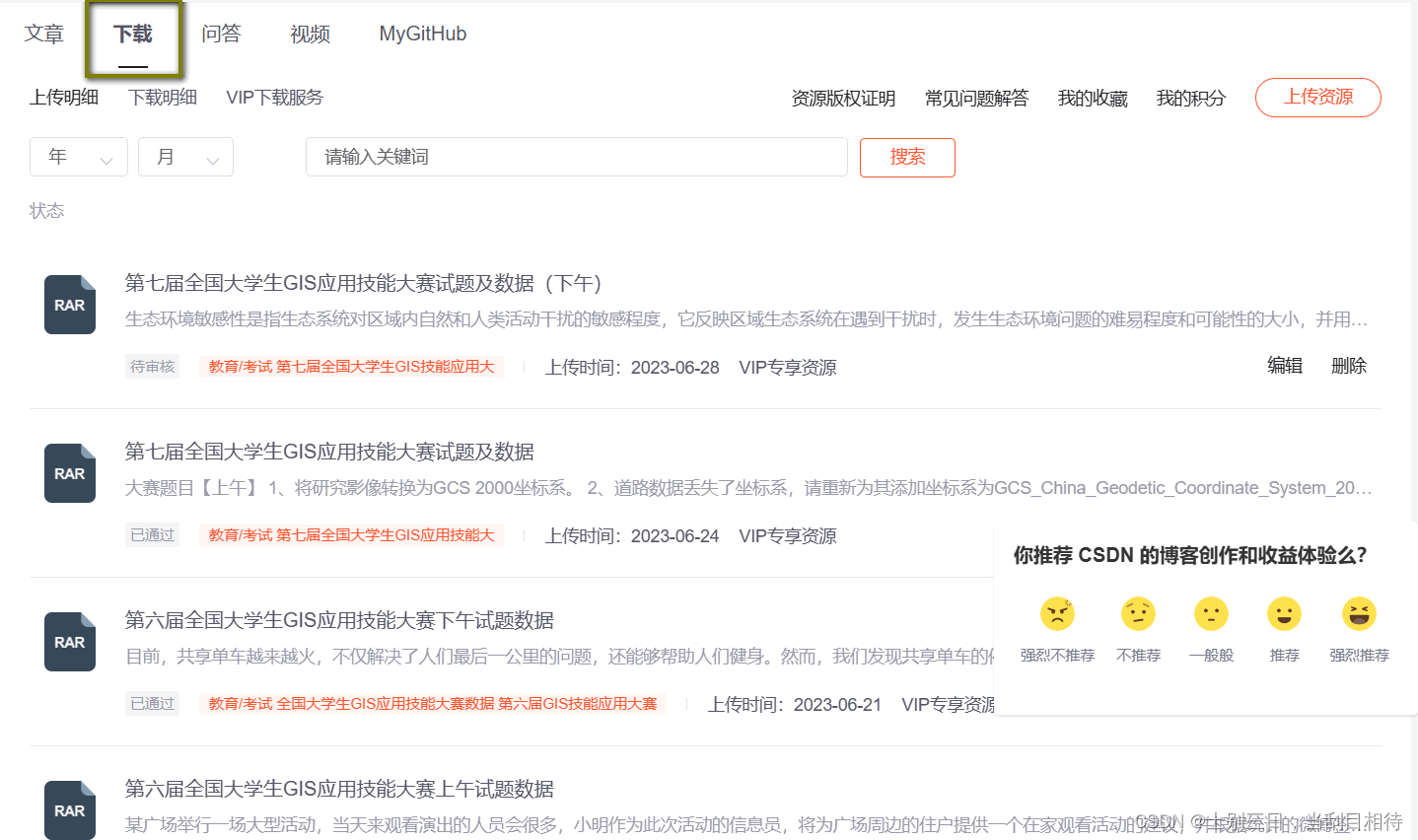The image size is (1418, 840).
Task: Open the 我的积分 link
Action: tap(1191, 99)
